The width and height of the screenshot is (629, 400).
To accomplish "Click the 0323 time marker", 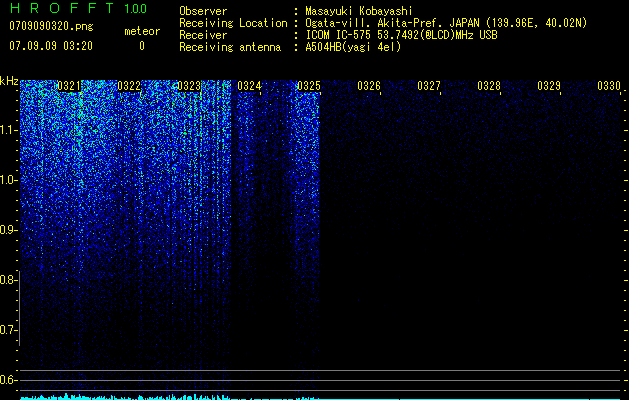I will tap(189, 86).
